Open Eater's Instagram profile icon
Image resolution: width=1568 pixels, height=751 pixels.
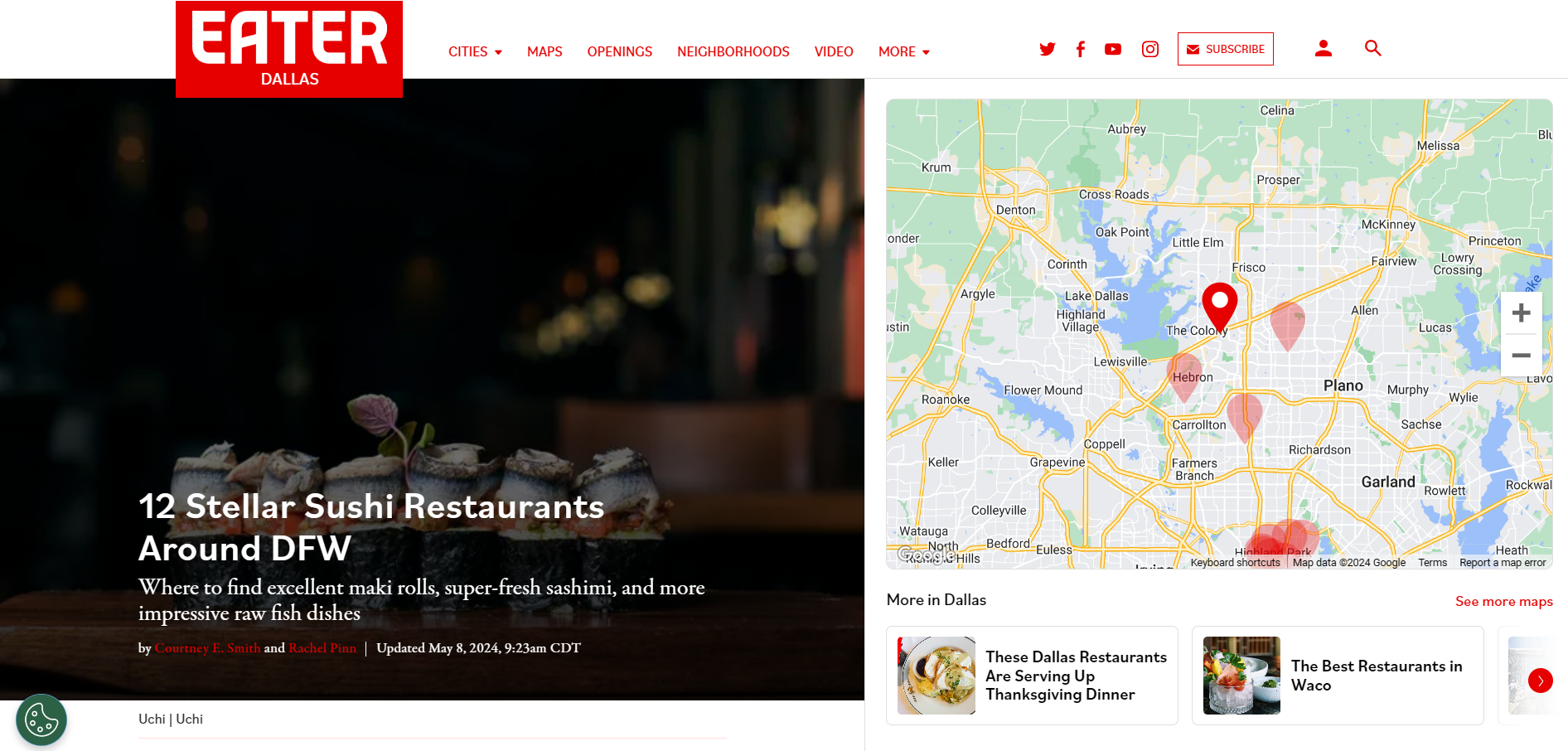[x=1150, y=49]
